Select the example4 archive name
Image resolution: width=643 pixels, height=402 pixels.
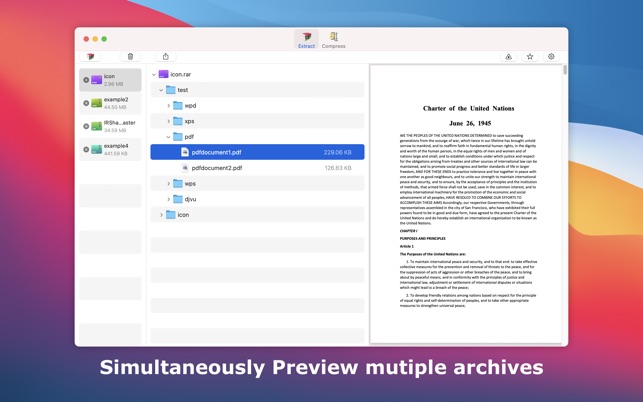(x=116, y=146)
